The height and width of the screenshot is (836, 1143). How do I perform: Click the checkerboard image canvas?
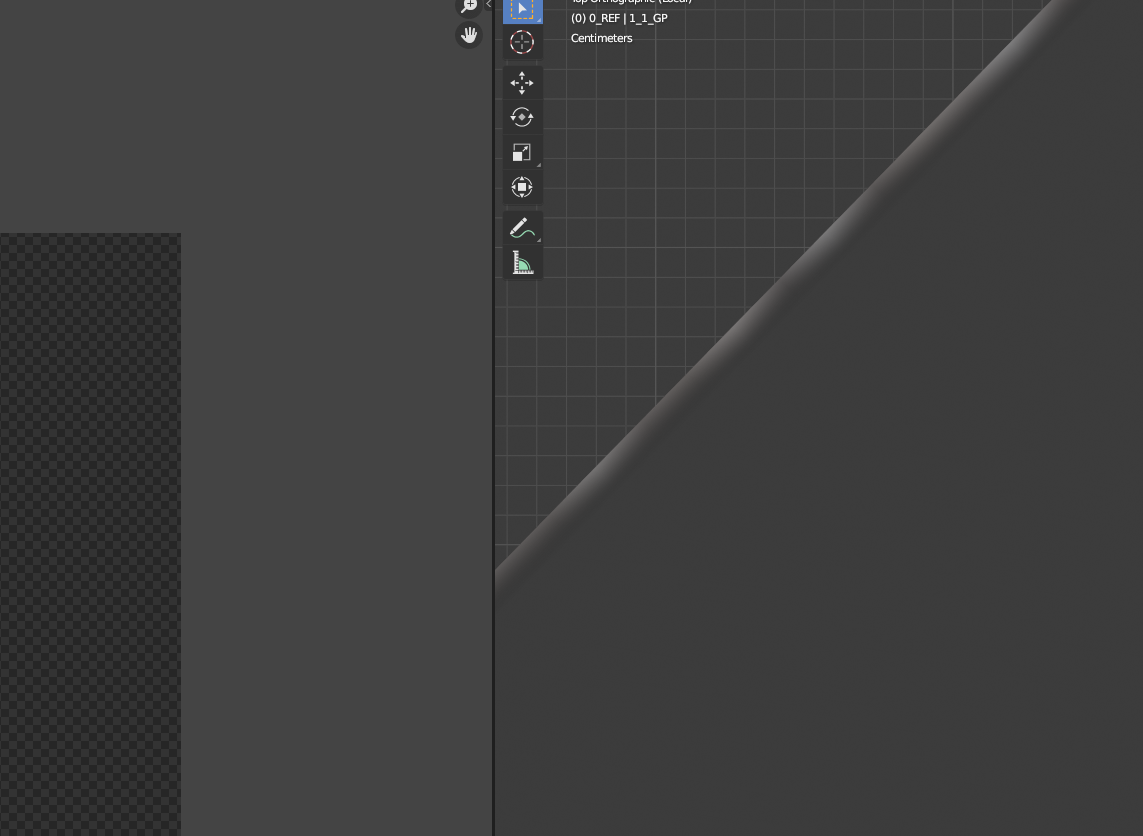tap(90, 530)
